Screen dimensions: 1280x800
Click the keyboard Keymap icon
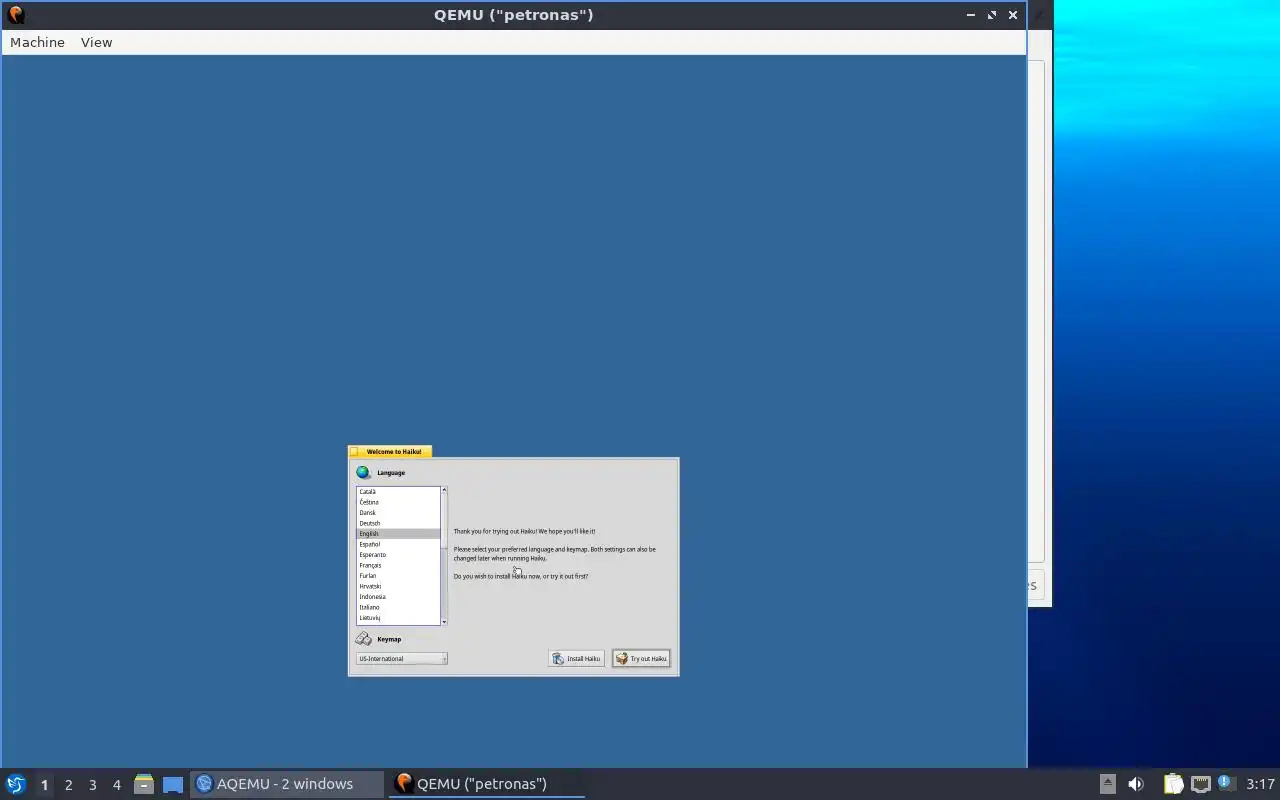pos(364,639)
